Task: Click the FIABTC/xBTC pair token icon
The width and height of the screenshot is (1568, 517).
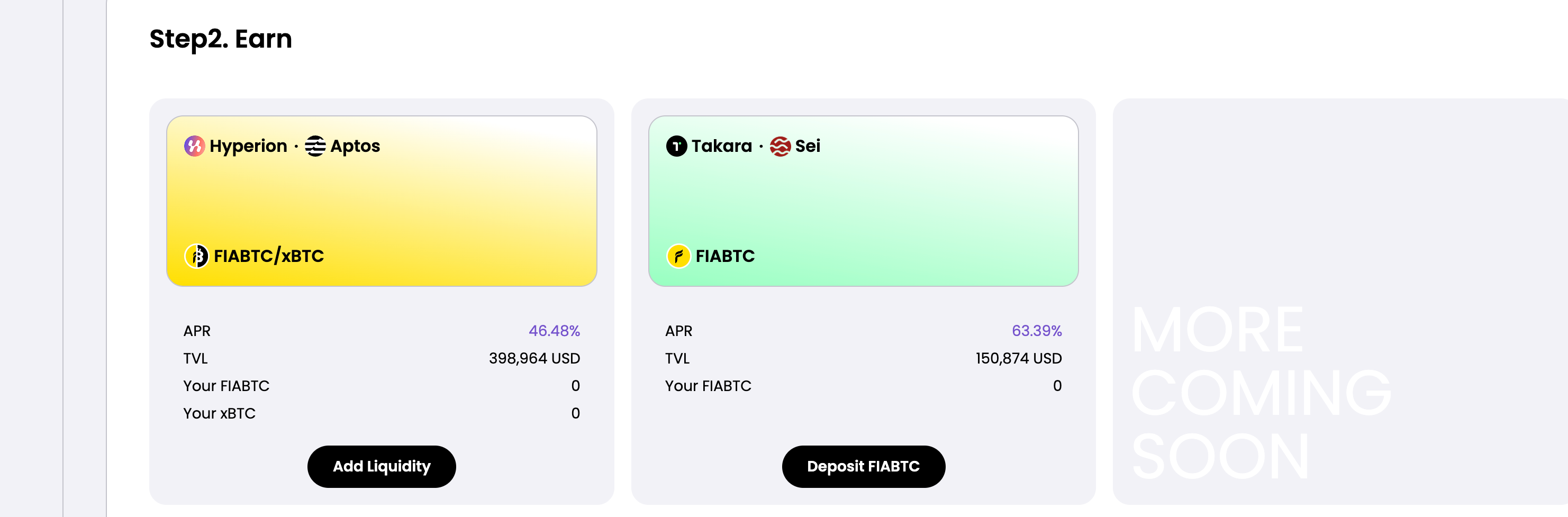Action: pyautogui.click(x=197, y=256)
